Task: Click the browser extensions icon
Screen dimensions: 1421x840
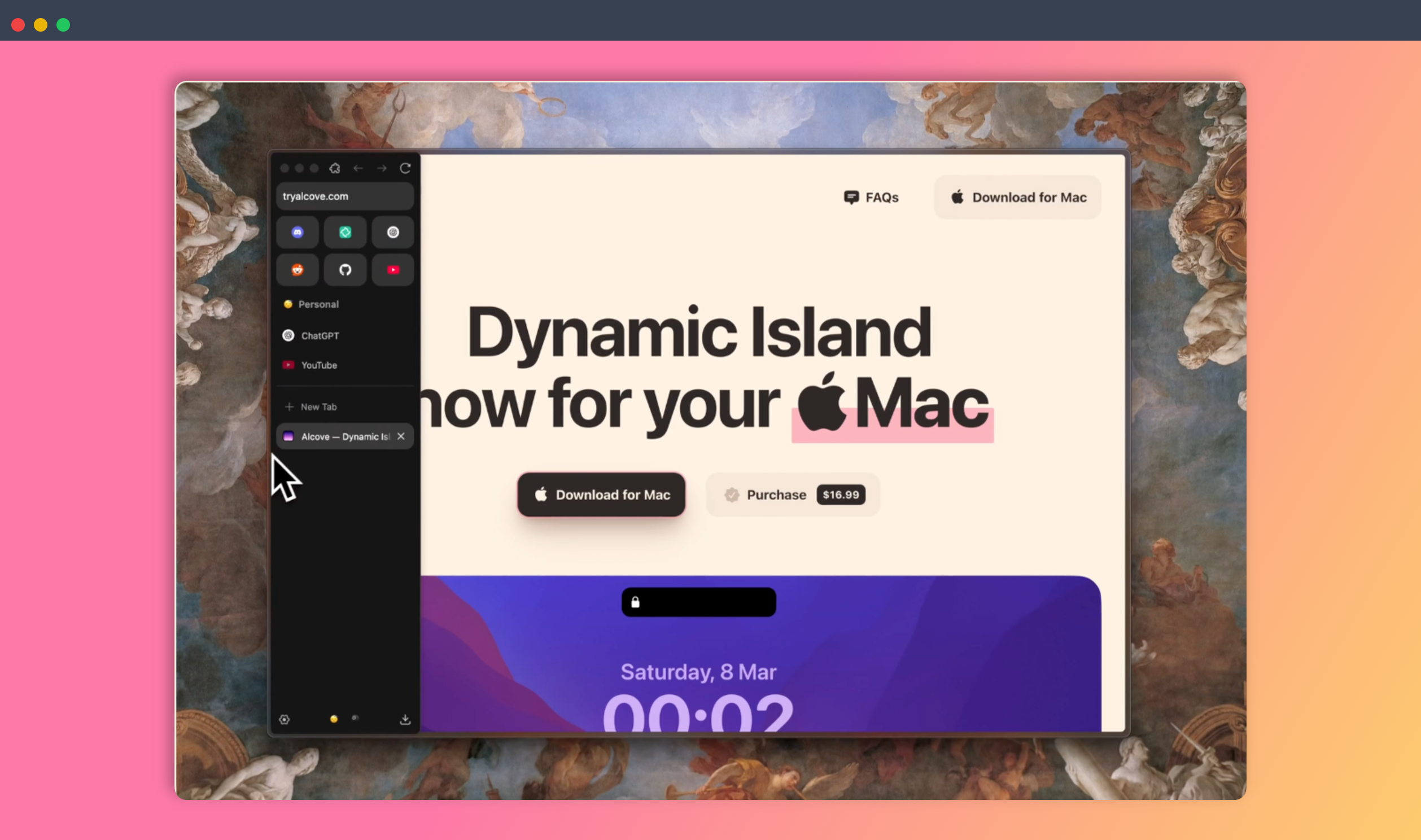Action: (x=334, y=168)
